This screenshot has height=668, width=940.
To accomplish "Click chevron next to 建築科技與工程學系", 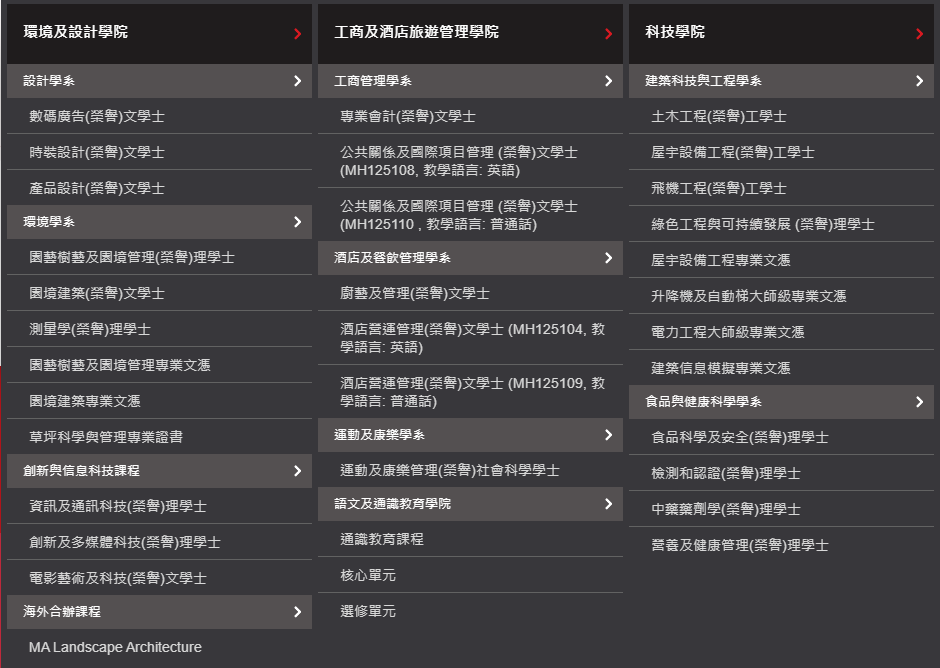I will point(919,81).
